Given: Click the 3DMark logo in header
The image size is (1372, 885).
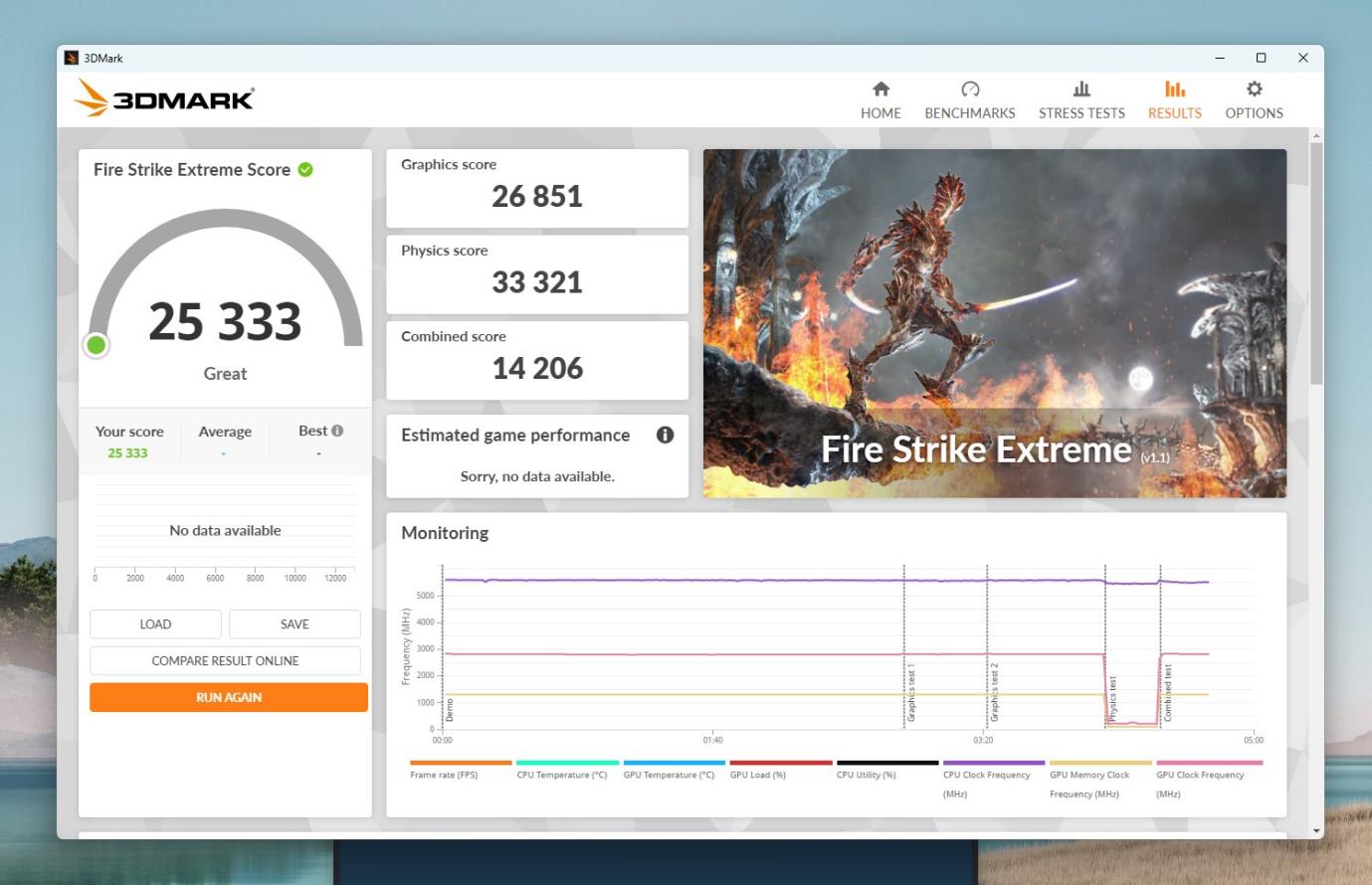Looking at the screenshot, I should tap(164, 98).
